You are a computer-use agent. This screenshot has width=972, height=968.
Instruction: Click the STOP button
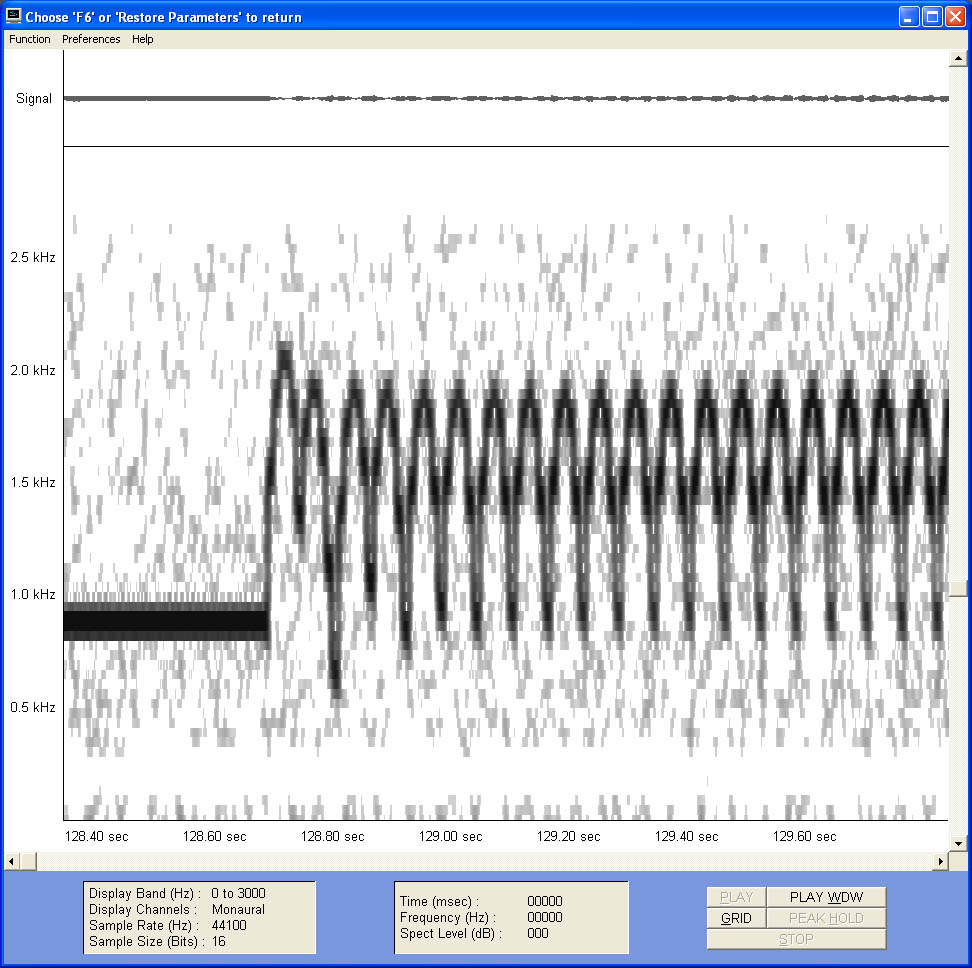797,939
